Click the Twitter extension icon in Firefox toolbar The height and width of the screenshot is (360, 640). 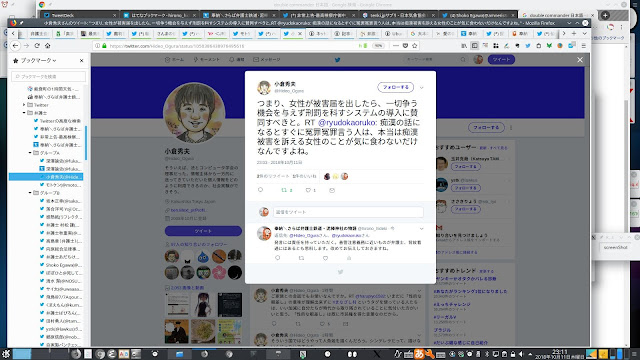[528, 46]
